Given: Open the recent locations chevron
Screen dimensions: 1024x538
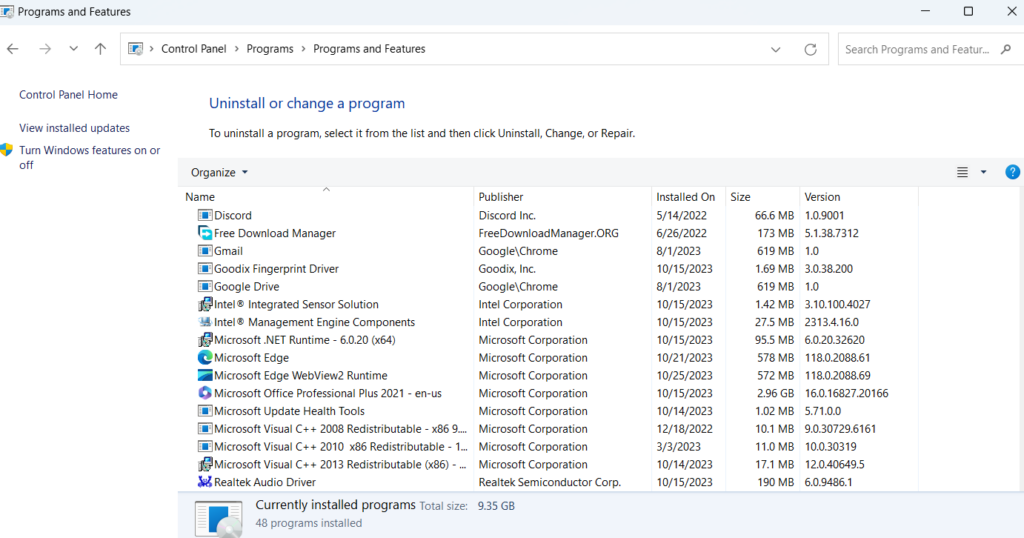Looking at the screenshot, I should 73,49.
